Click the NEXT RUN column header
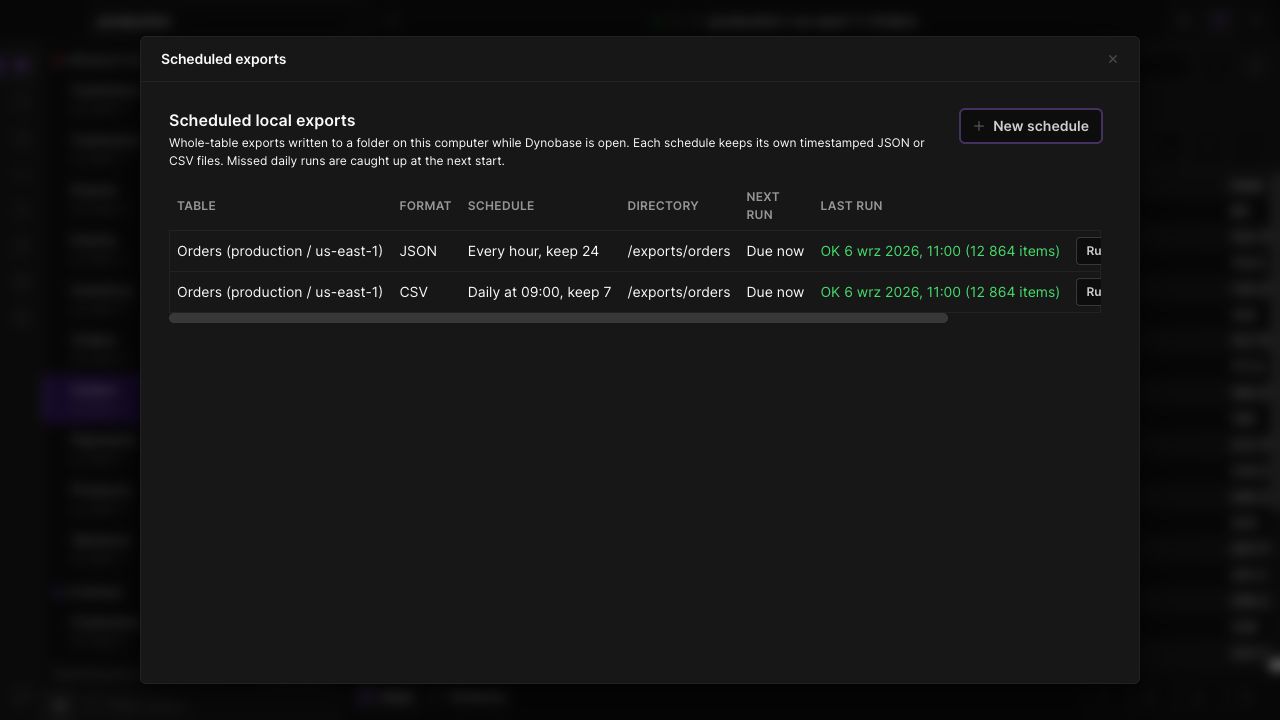 tap(763, 206)
